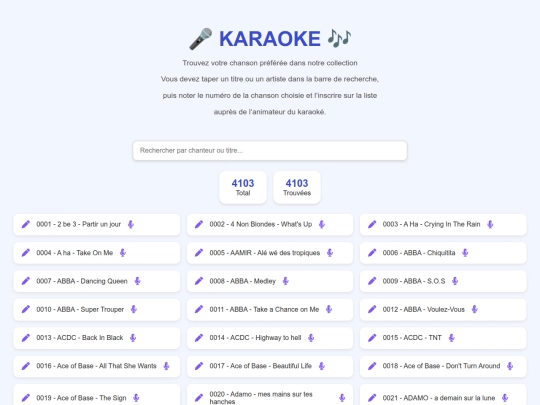Select song 0009 ABBA S.O.S
The height and width of the screenshot is (405, 540).
click(443, 281)
